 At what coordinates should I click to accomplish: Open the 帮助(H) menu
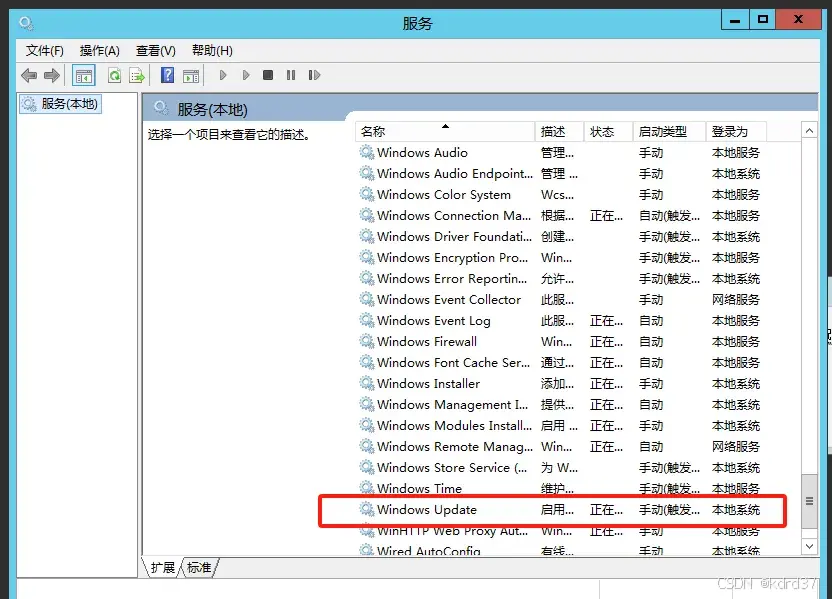(x=212, y=50)
